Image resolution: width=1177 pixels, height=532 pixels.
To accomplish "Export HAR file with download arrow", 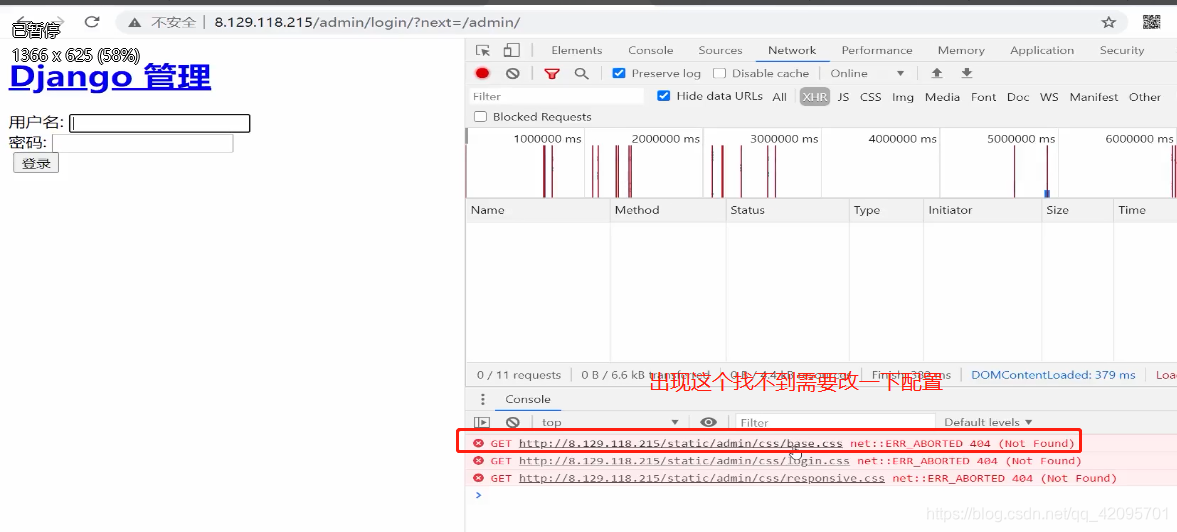I will [x=967, y=74].
